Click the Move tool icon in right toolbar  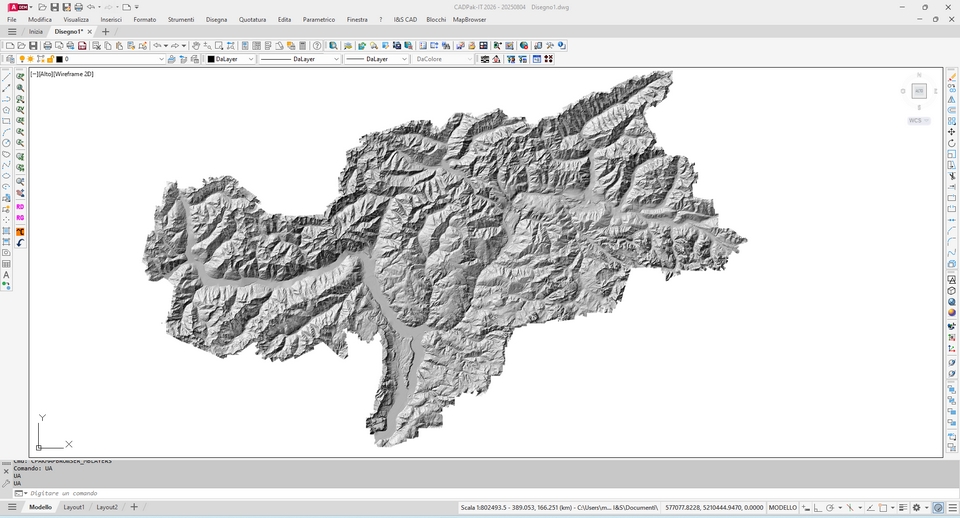[x=951, y=132]
